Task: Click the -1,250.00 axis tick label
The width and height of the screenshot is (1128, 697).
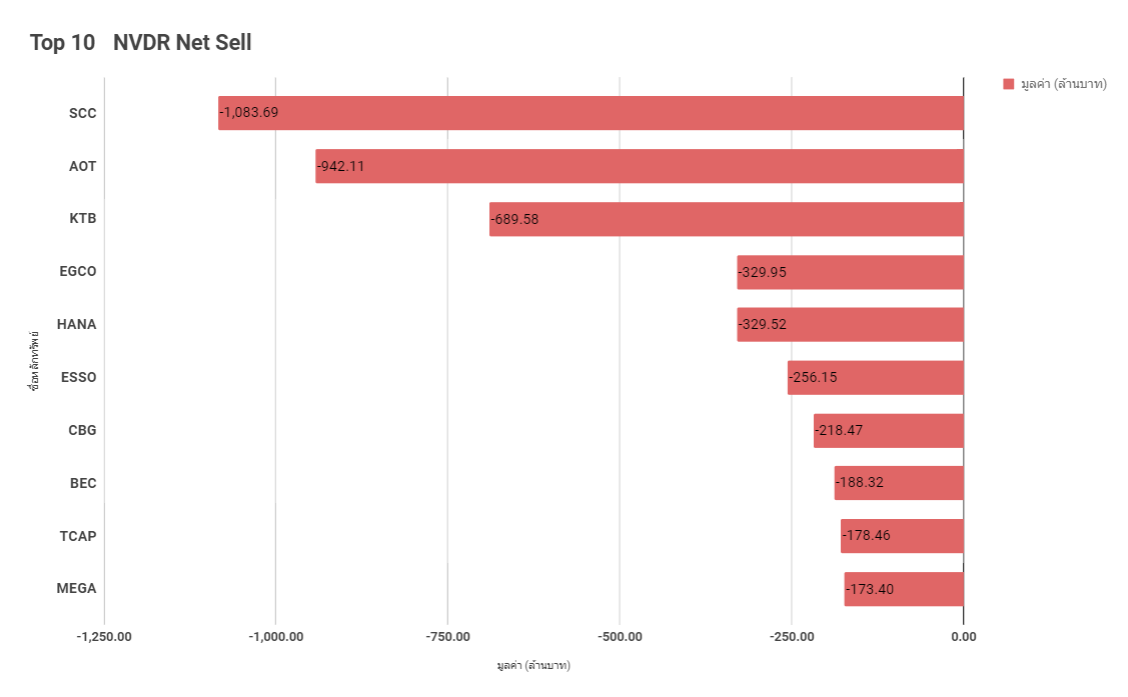Action: (x=104, y=637)
